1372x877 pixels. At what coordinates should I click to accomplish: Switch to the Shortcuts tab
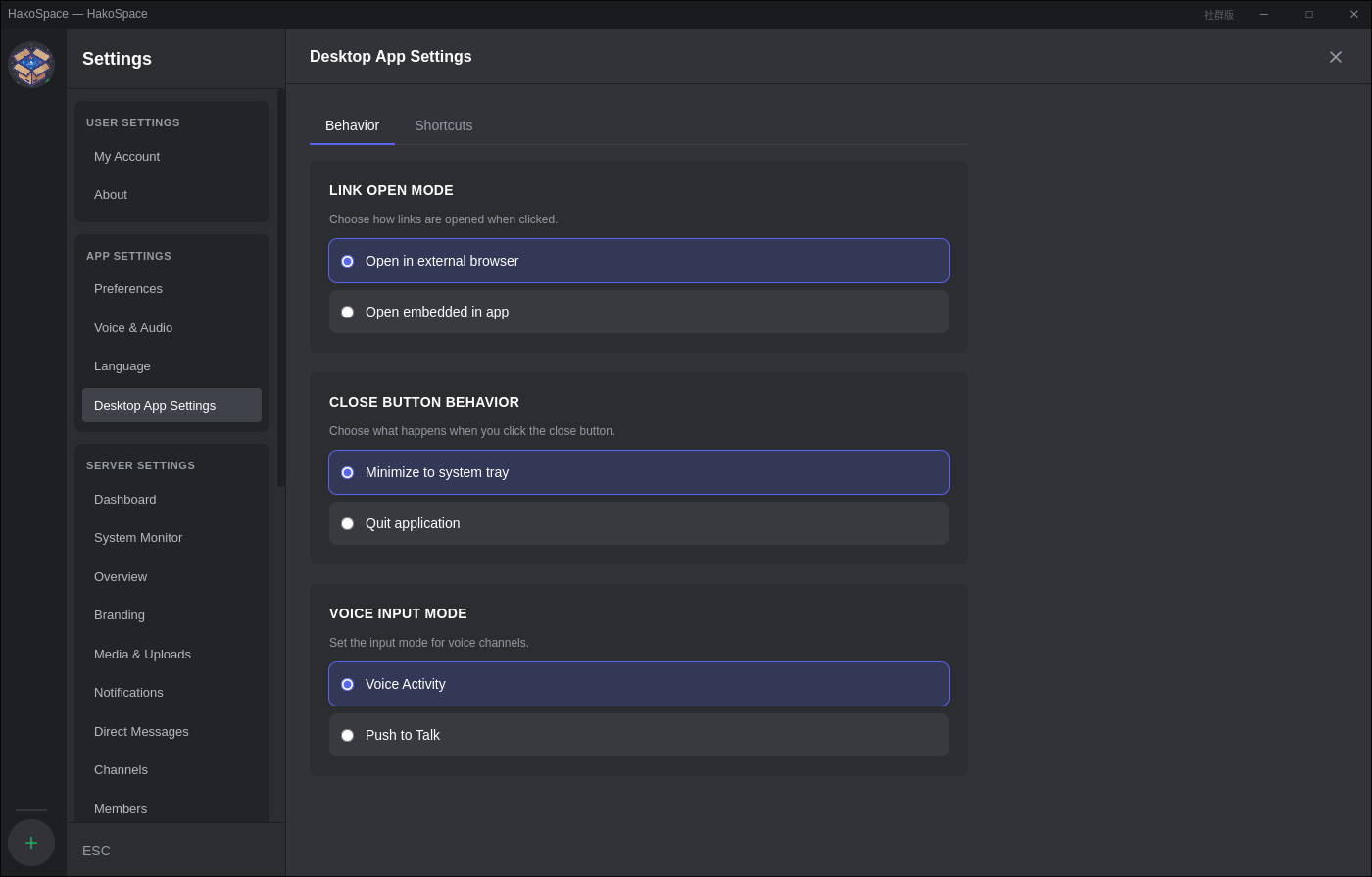pyautogui.click(x=443, y=125)
